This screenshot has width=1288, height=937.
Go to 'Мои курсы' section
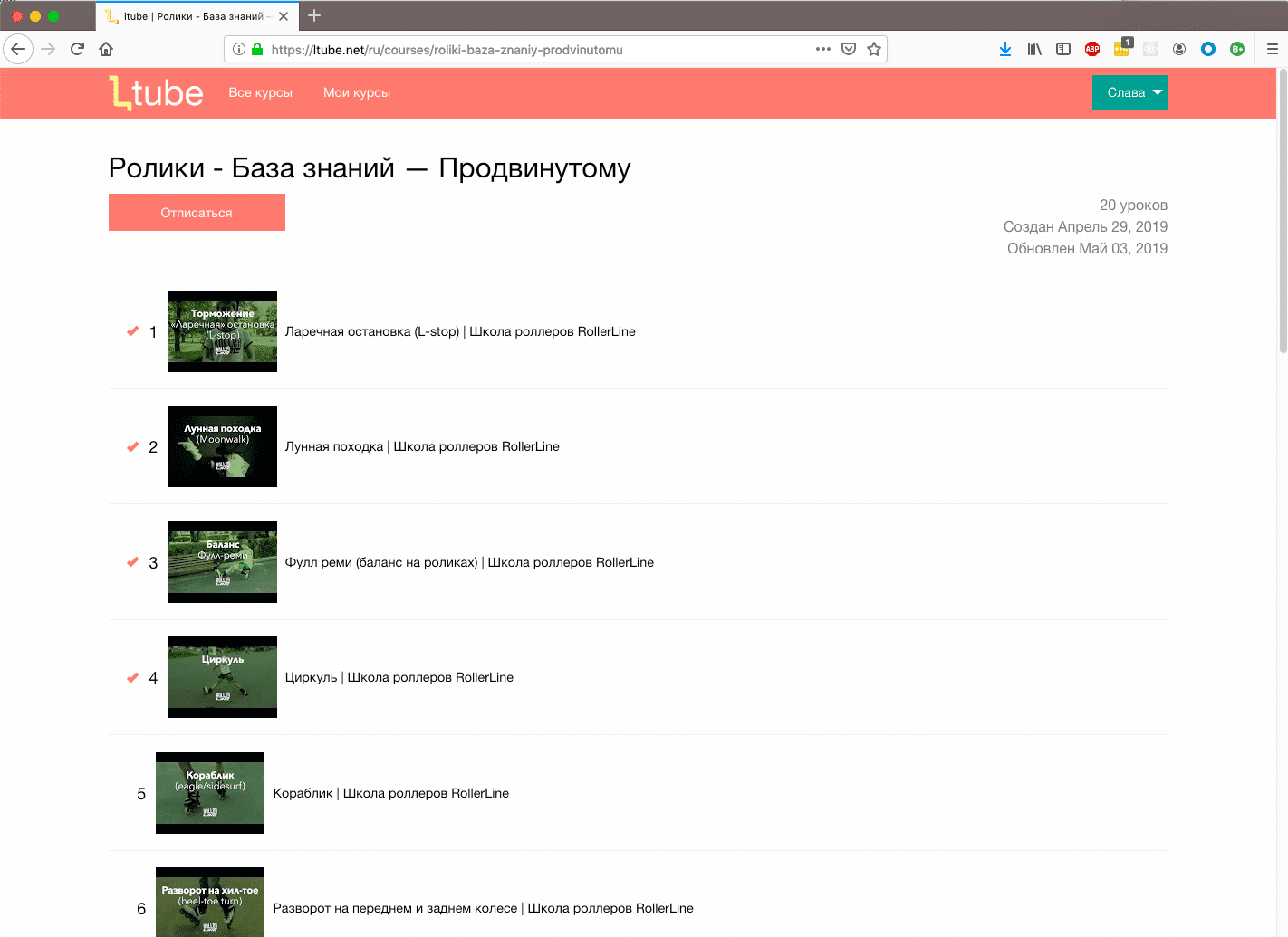point(357,92)
